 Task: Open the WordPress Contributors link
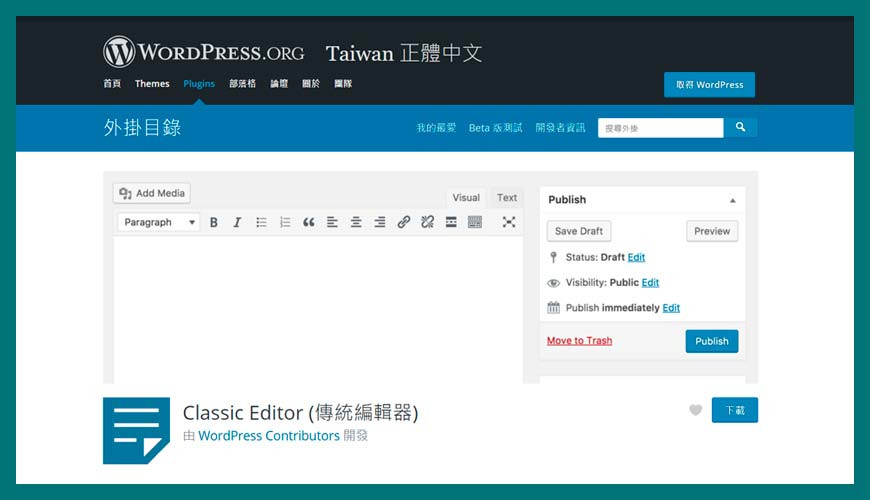click(x=269, y=436)
